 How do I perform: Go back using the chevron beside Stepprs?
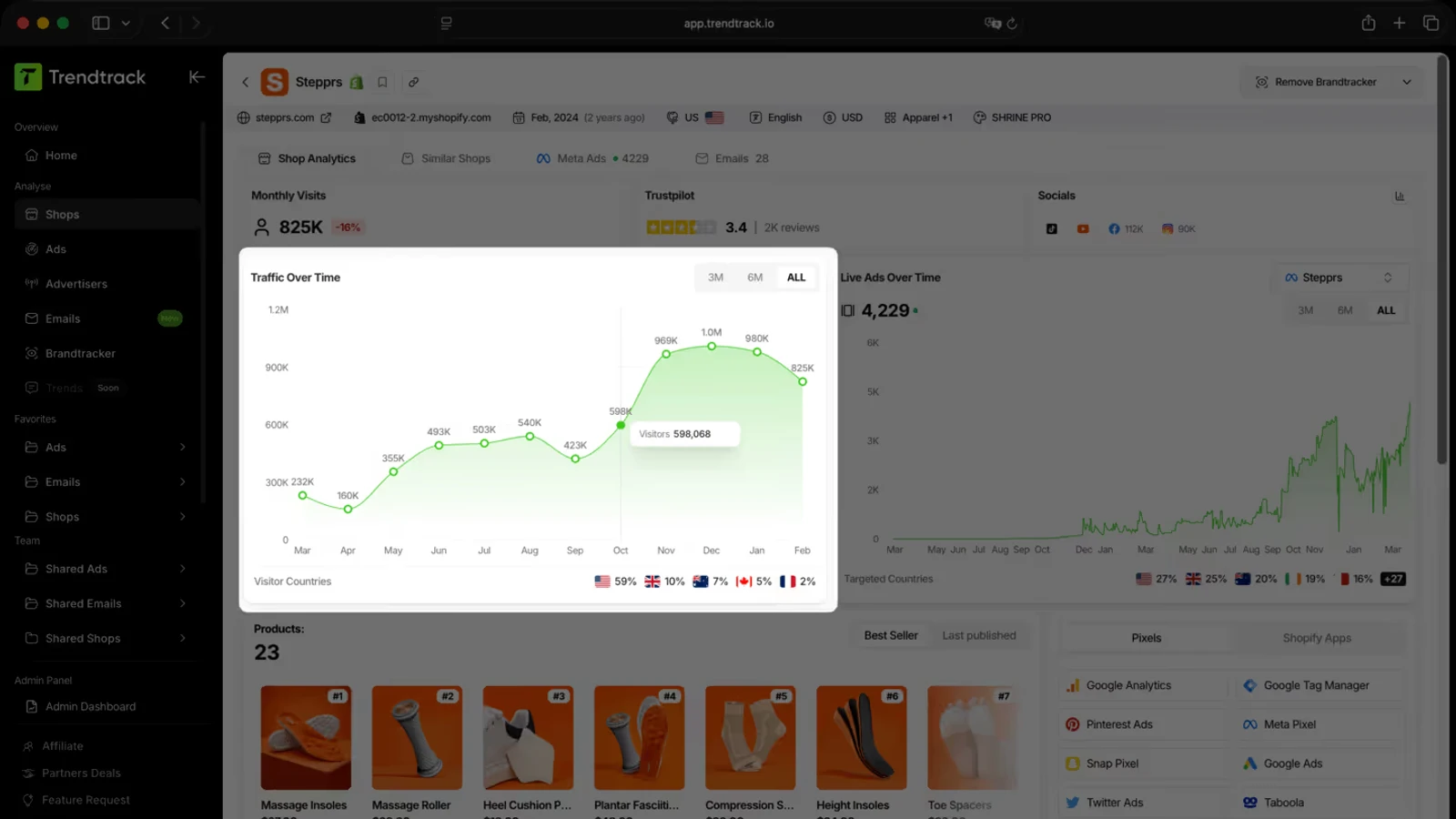(x=245, y=82)
